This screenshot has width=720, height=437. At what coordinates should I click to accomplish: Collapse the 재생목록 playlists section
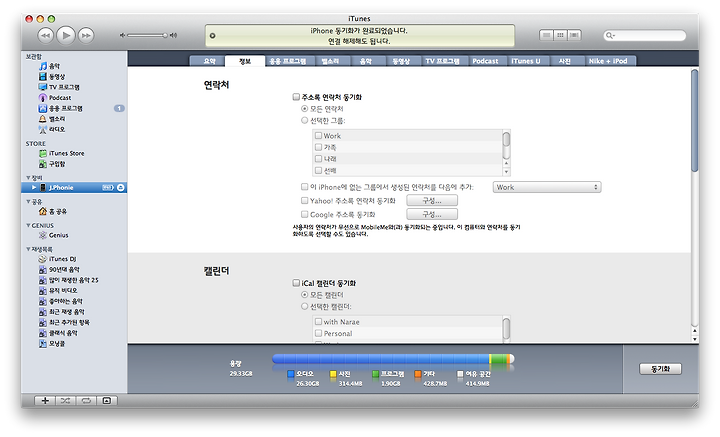(x=28, y=249)
